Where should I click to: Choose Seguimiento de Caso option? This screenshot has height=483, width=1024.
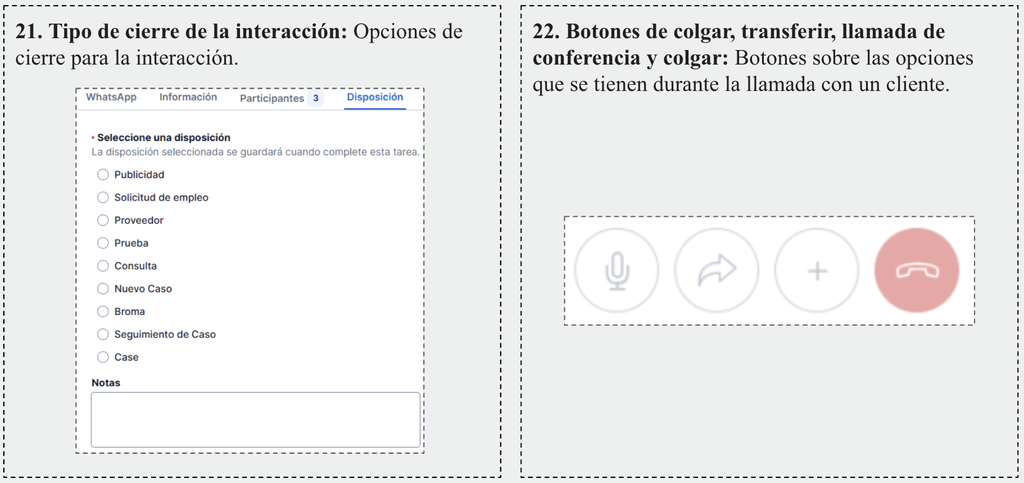(x=103, y=335)
